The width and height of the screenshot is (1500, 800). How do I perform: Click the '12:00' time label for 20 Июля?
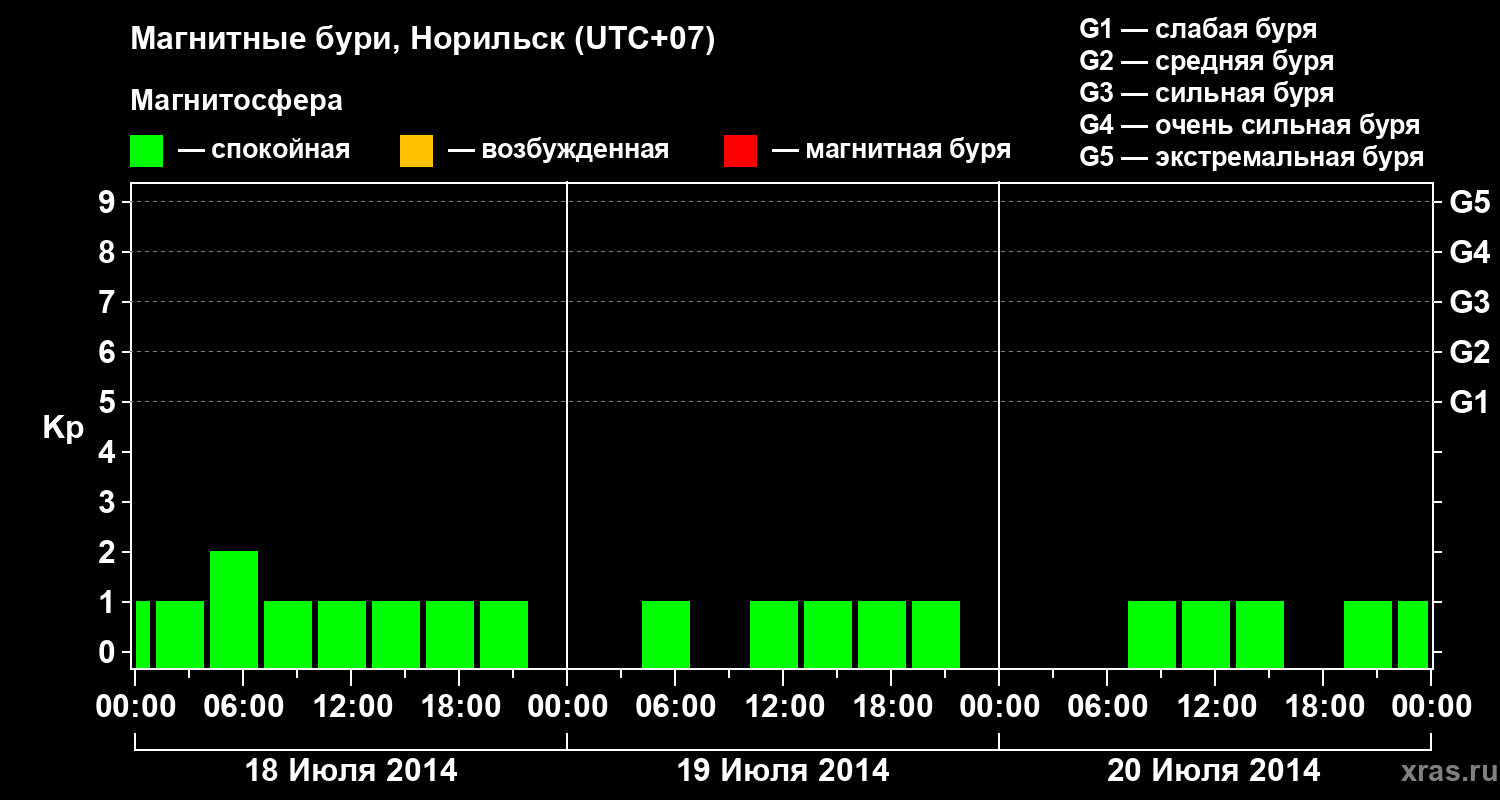pos(1215,707)
